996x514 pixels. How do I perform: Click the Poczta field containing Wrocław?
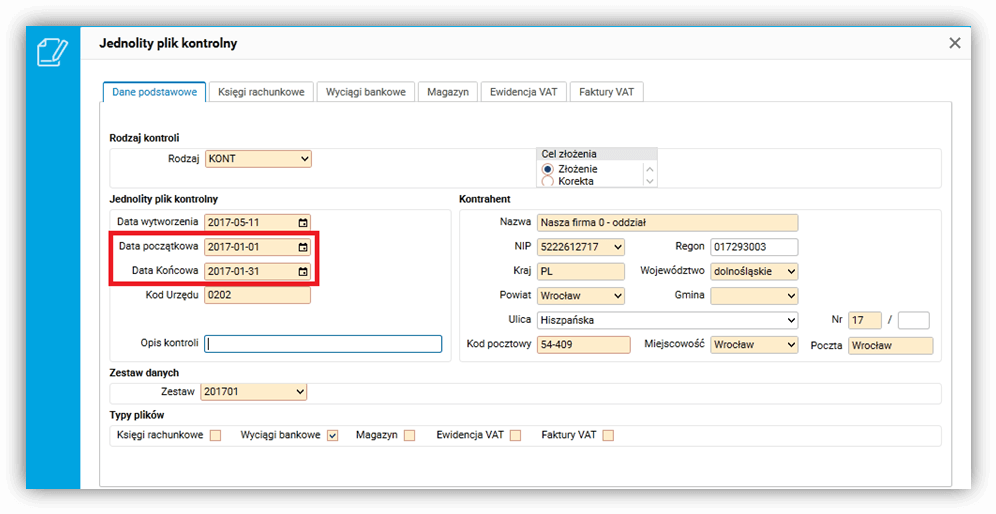[891, 346]
